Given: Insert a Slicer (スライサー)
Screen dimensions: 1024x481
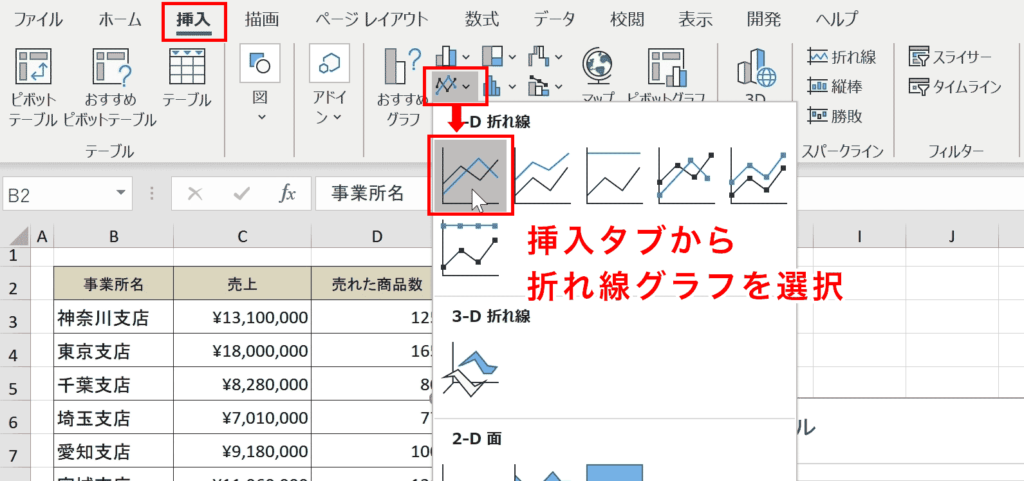Looking at the screenshot, I should click(x=950, y=57).
